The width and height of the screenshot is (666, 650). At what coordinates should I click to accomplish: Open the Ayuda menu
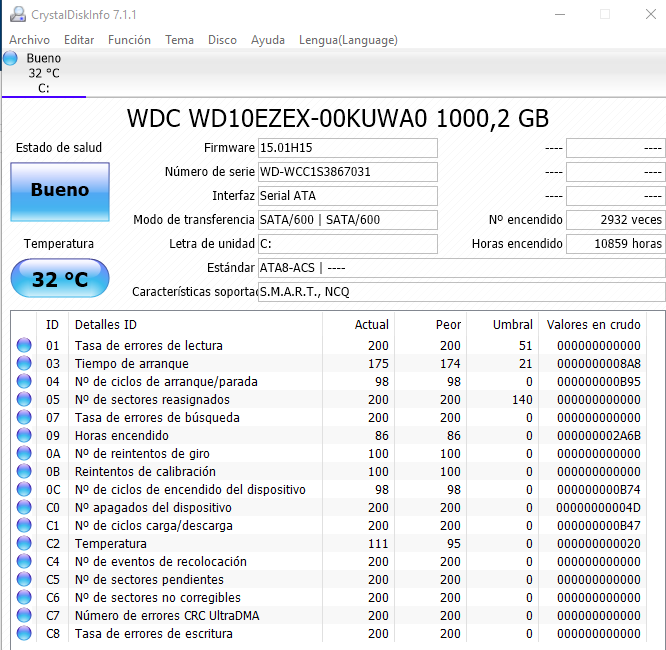pos(268,40)
